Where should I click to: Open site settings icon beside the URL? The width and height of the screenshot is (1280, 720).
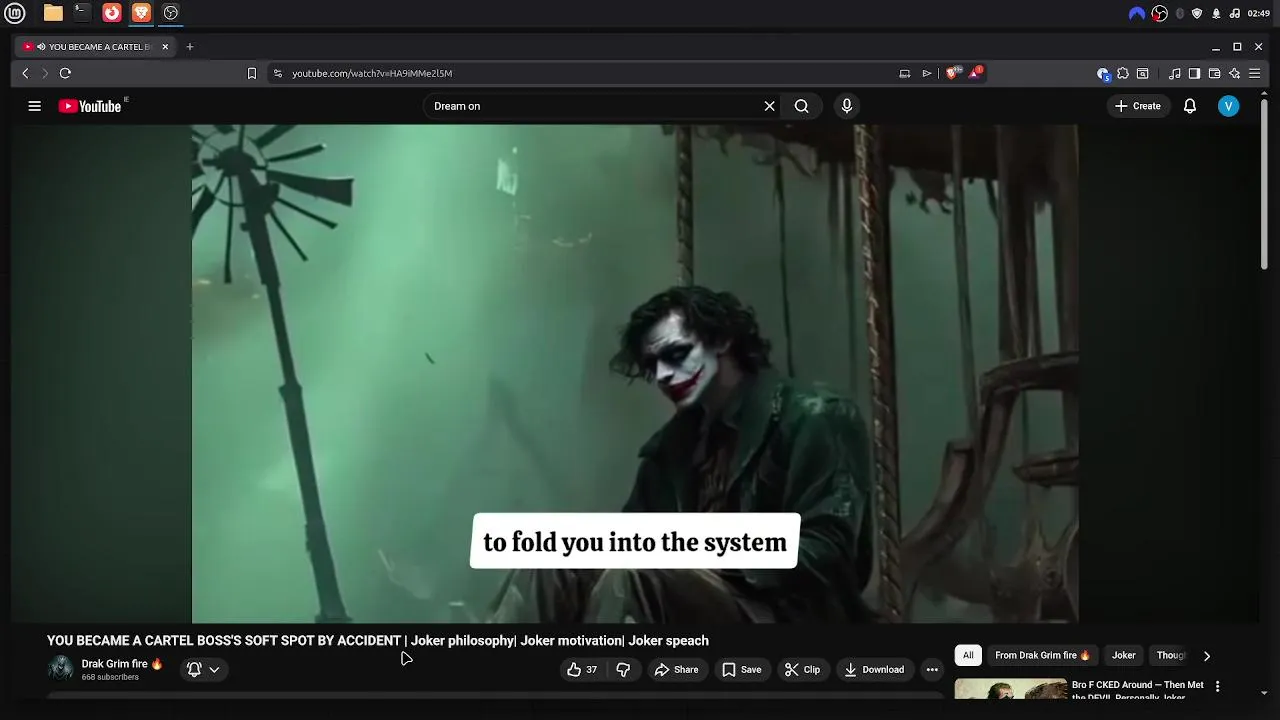point(278,73)
